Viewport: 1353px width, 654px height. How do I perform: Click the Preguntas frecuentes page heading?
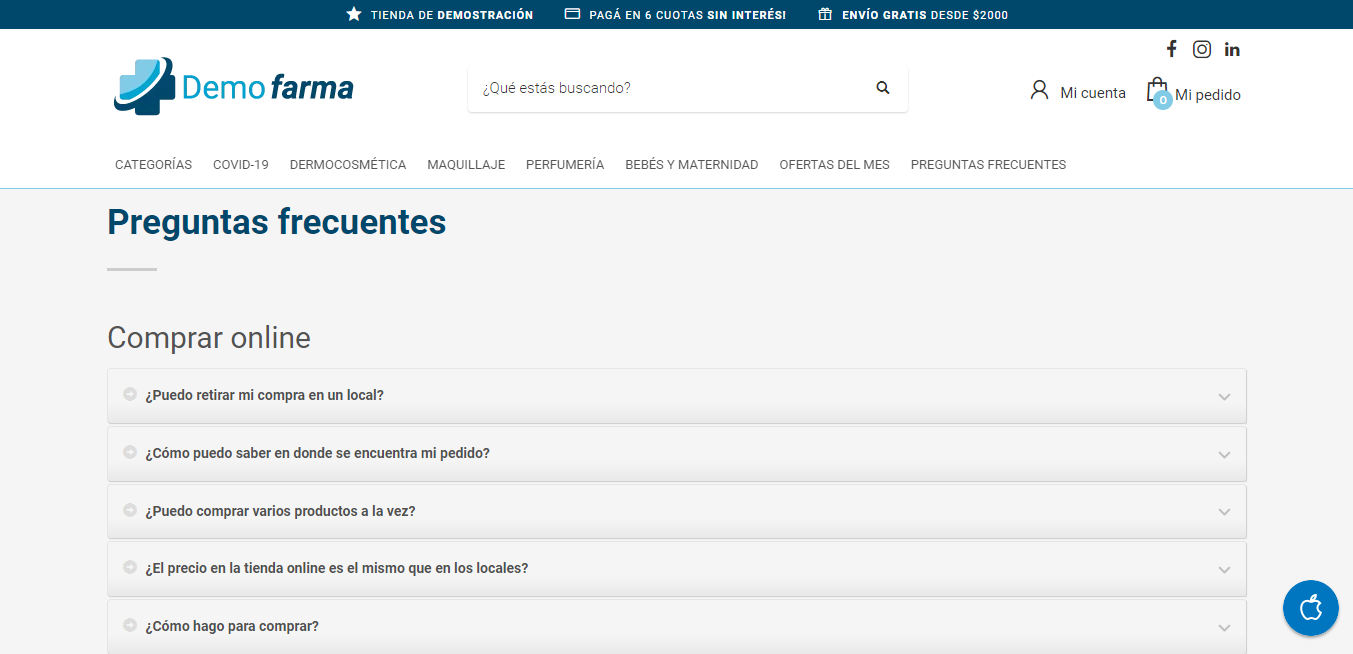[x=277, y=222]
